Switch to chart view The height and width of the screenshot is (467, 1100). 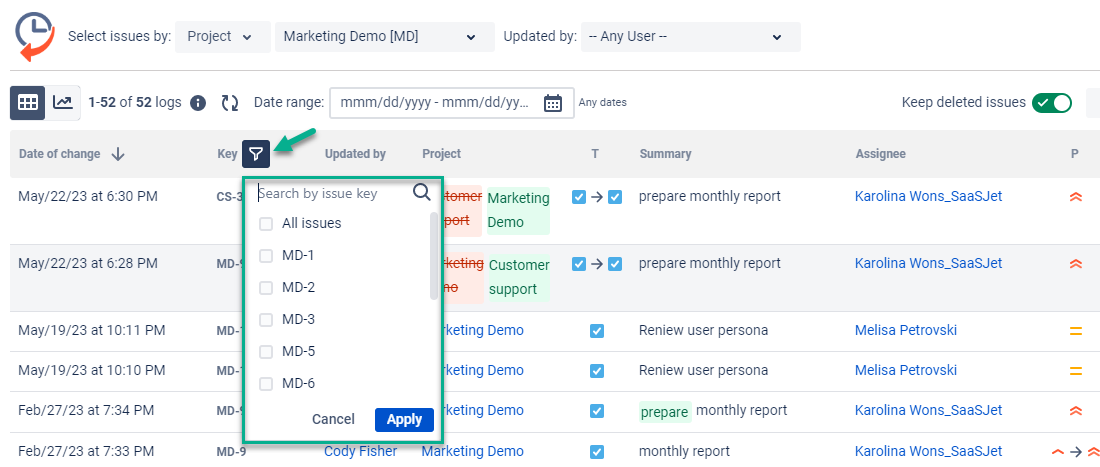(63, 102)
